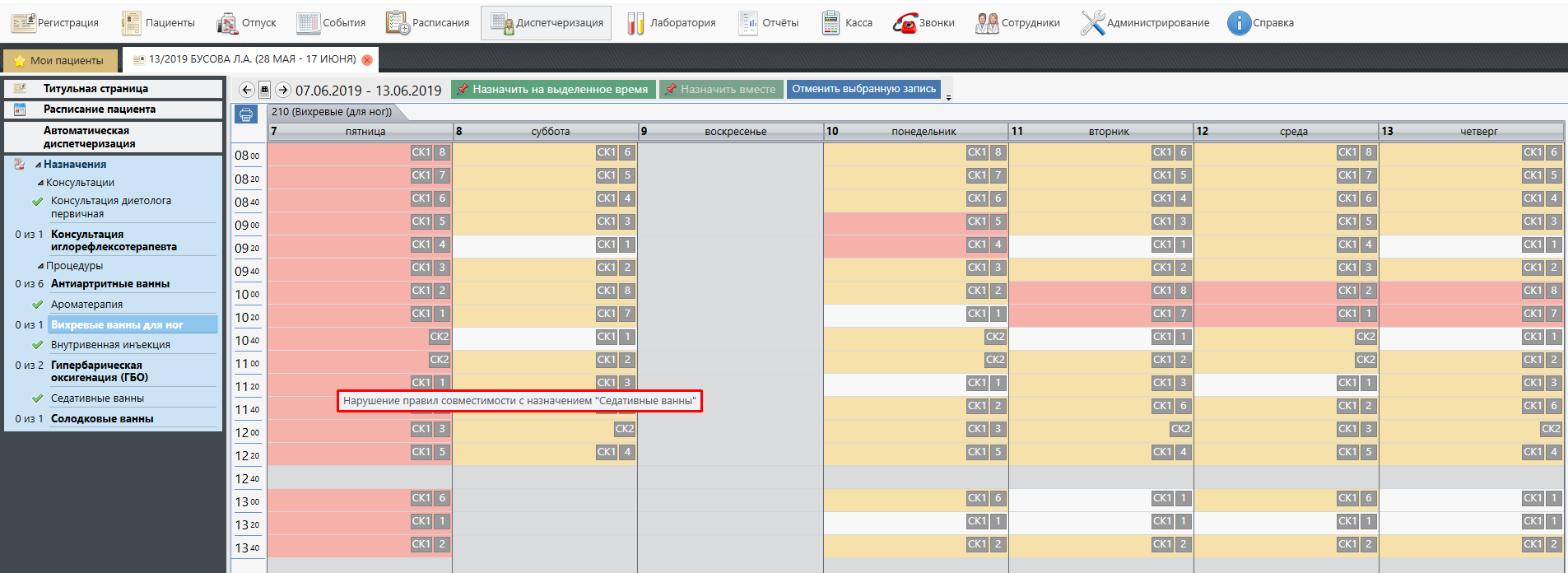Open the Регистрация module
The width and height of the screenshot is (1568, 573).
click(x=55, y=23)
